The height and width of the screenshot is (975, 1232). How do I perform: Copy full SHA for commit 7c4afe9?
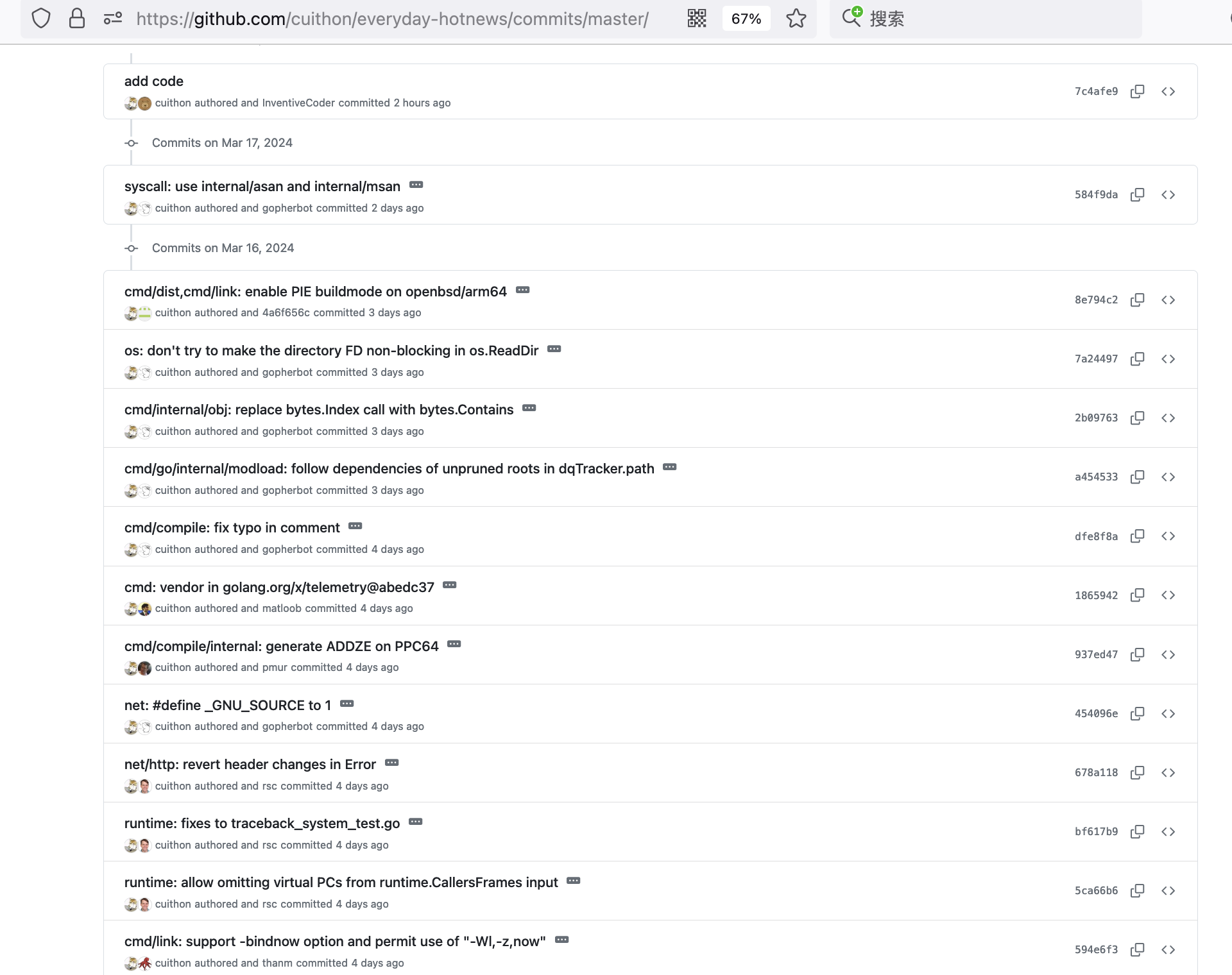coord(1137,92)
